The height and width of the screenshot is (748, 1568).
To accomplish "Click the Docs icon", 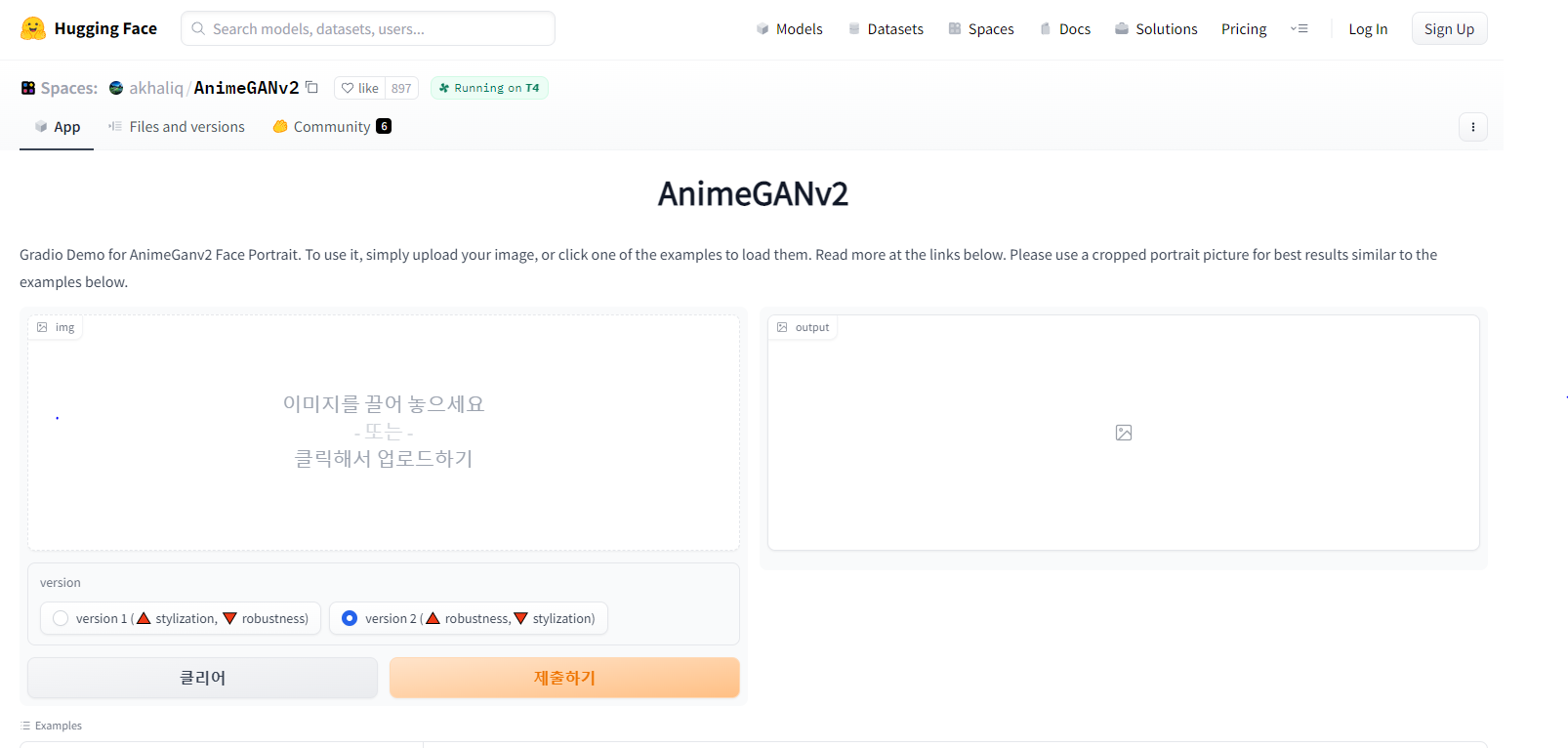I will [x=1046, y=29].
